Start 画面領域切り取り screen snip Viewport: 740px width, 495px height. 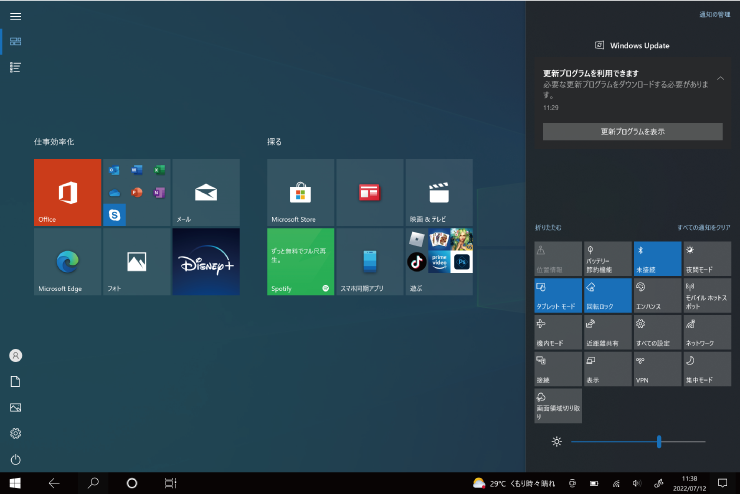(x=558, y=406)
